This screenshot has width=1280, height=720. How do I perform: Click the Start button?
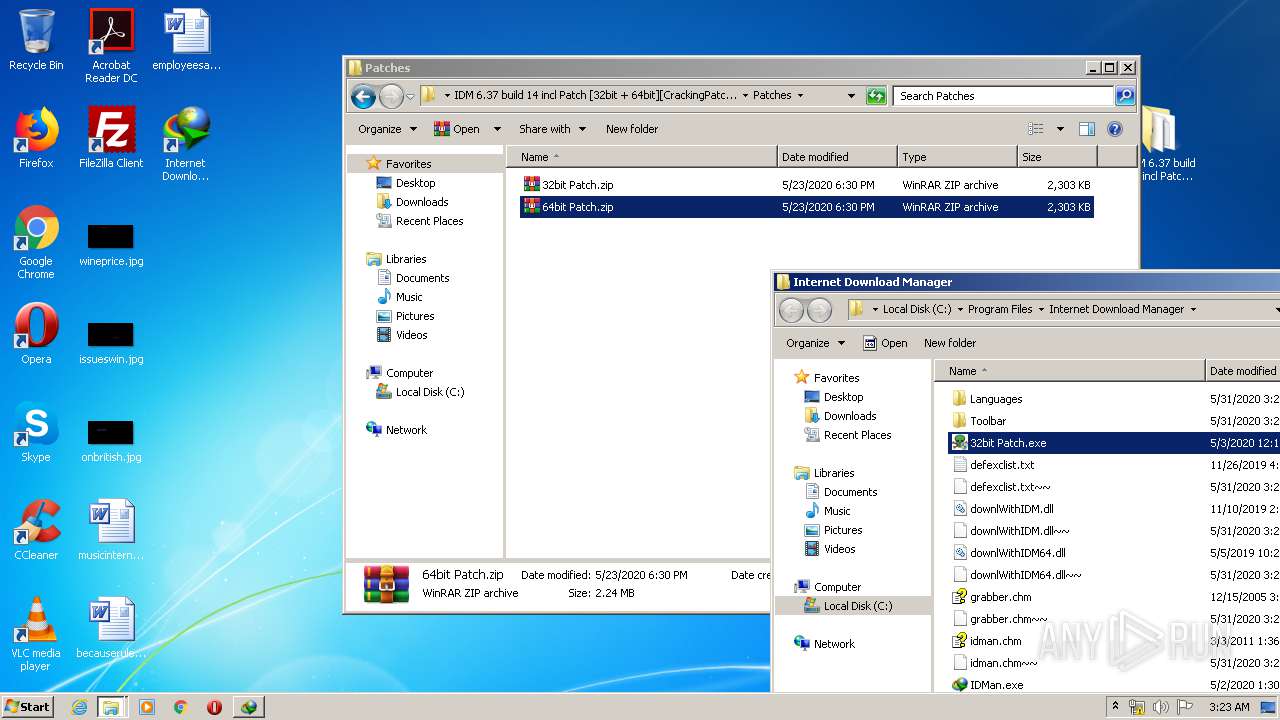28,707
